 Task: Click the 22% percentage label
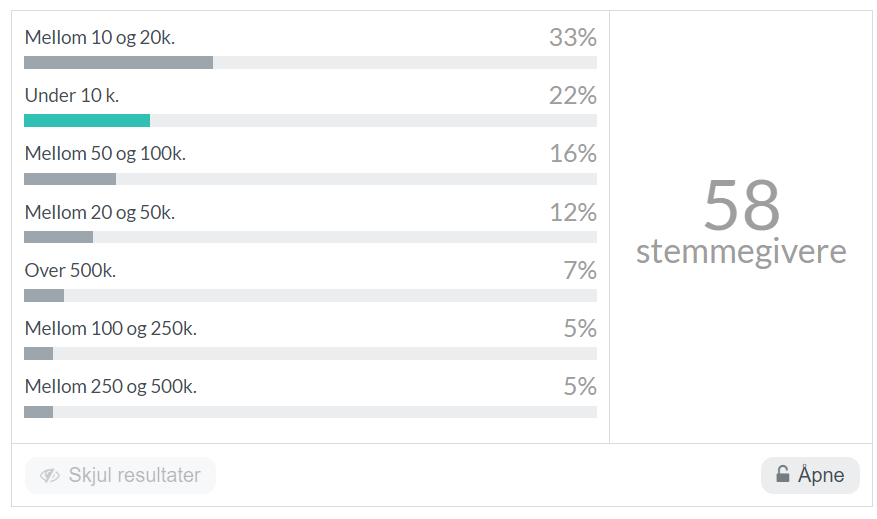(573, 96)
